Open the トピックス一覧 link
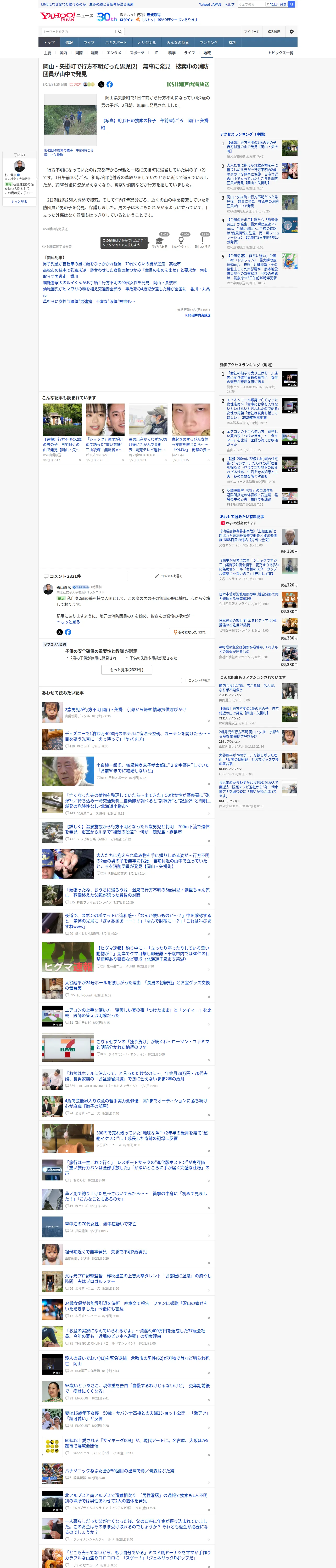 click(x=281, y=53)
